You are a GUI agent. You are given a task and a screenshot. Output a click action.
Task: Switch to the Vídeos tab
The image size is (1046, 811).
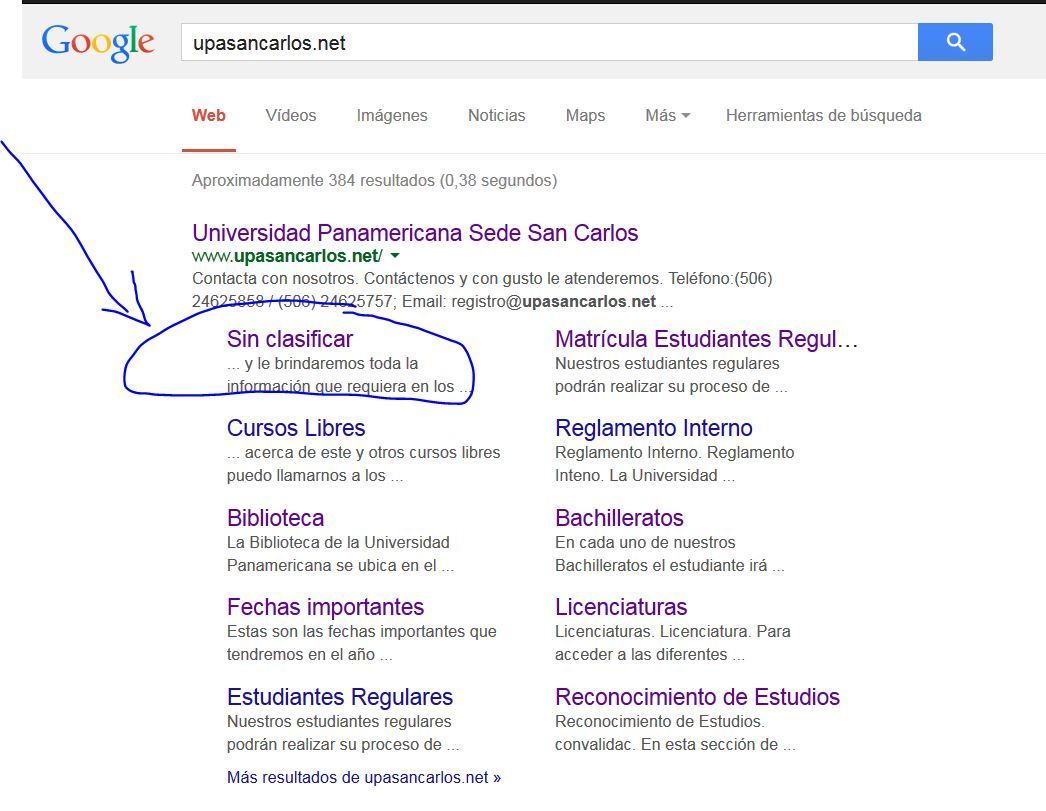(x=291, y=115)
